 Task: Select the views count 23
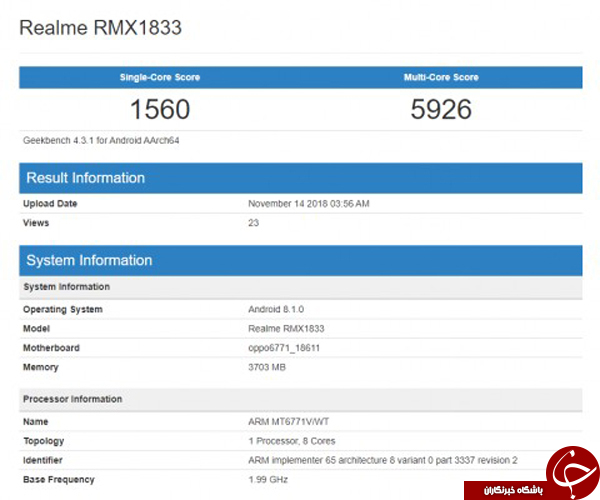pyautogui.click(x=253, y=223)
